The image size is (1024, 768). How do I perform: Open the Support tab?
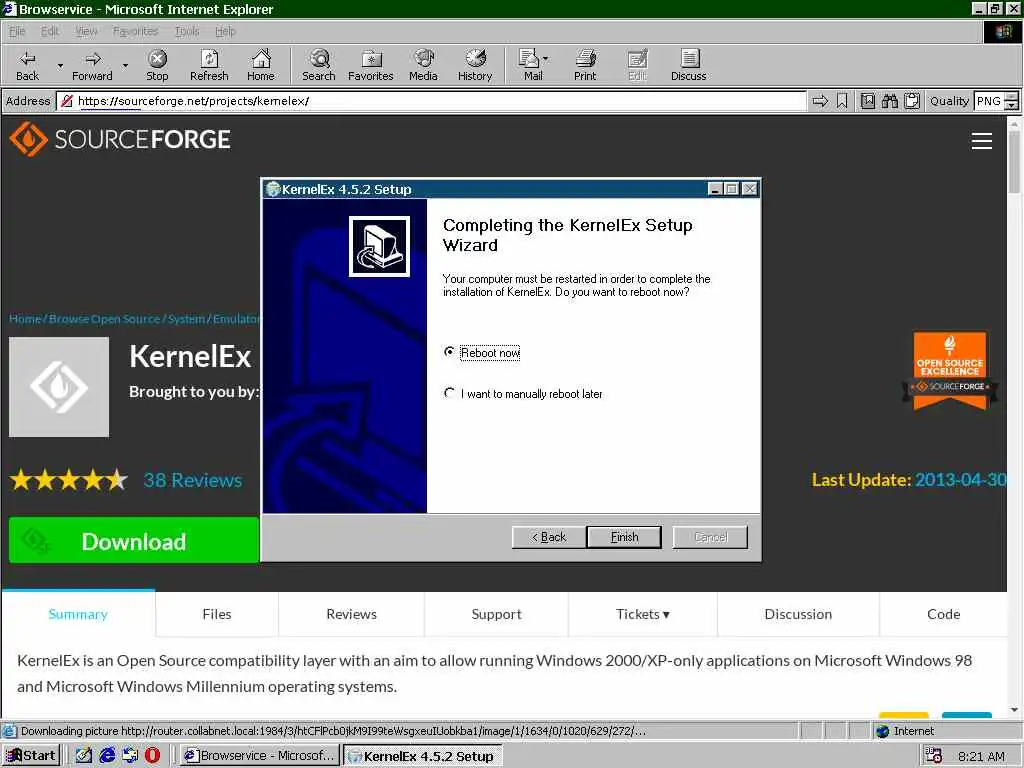tap(496, 614)
